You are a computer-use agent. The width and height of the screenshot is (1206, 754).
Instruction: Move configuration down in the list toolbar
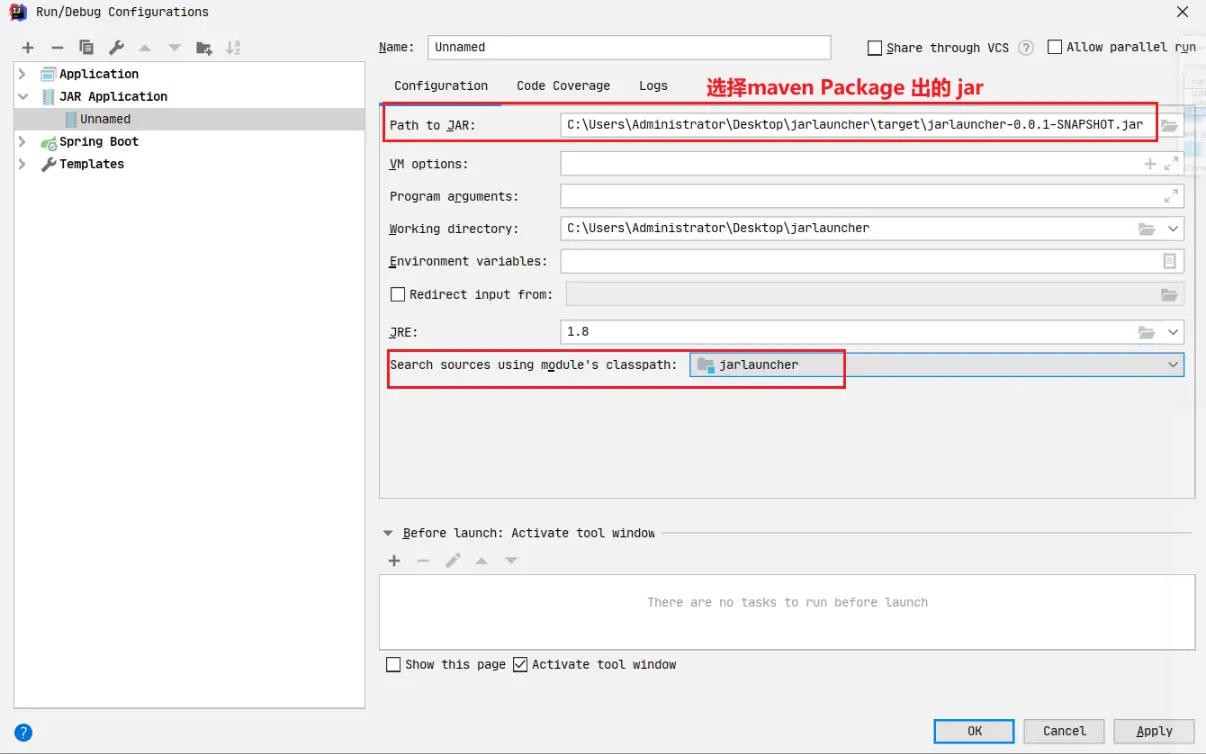pyautogui.click(x=174, y=48)
